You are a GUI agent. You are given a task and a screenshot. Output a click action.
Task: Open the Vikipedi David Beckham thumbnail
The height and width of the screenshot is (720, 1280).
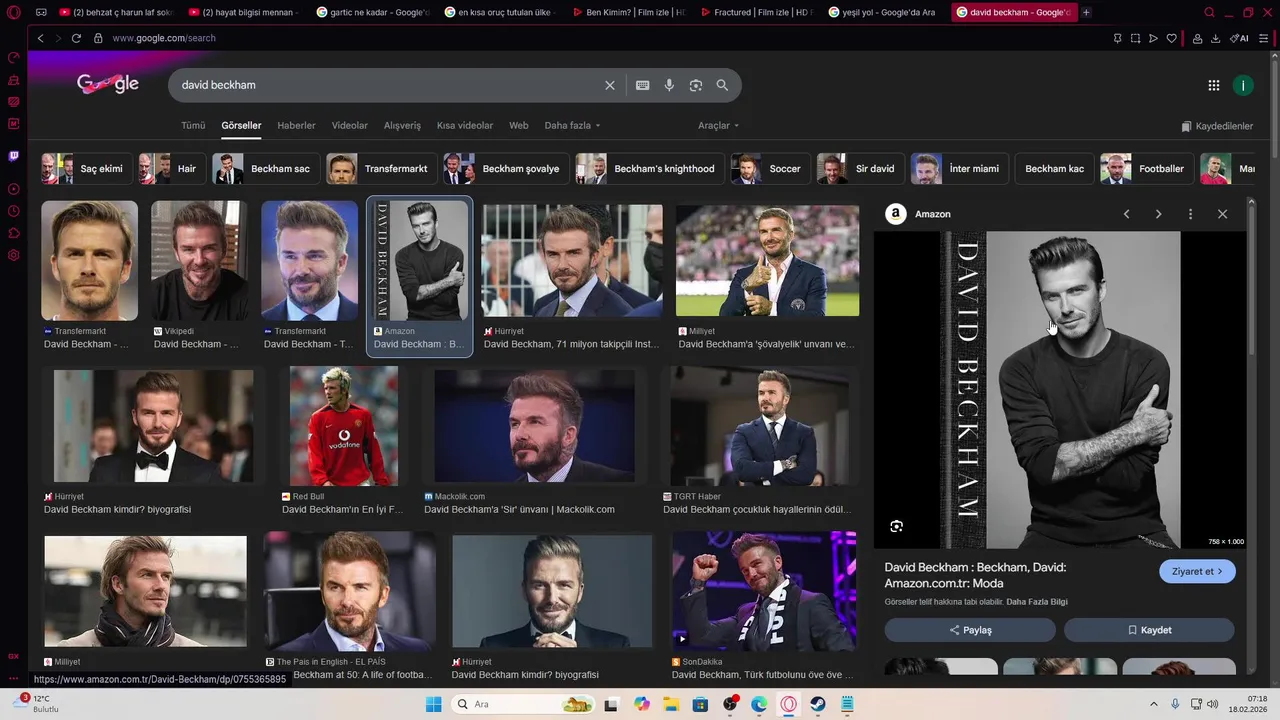[x=199, y=261]
